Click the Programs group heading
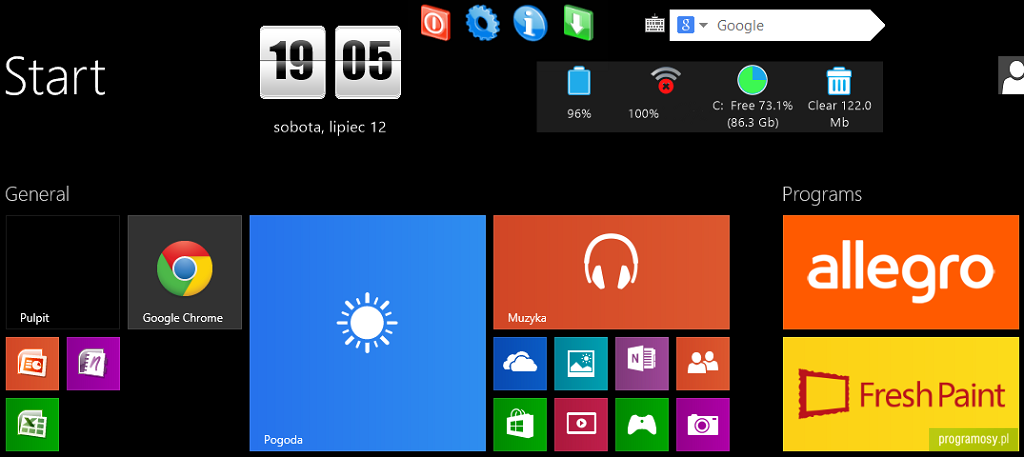Screen dimensions: 1024x457 click(822, 195)
